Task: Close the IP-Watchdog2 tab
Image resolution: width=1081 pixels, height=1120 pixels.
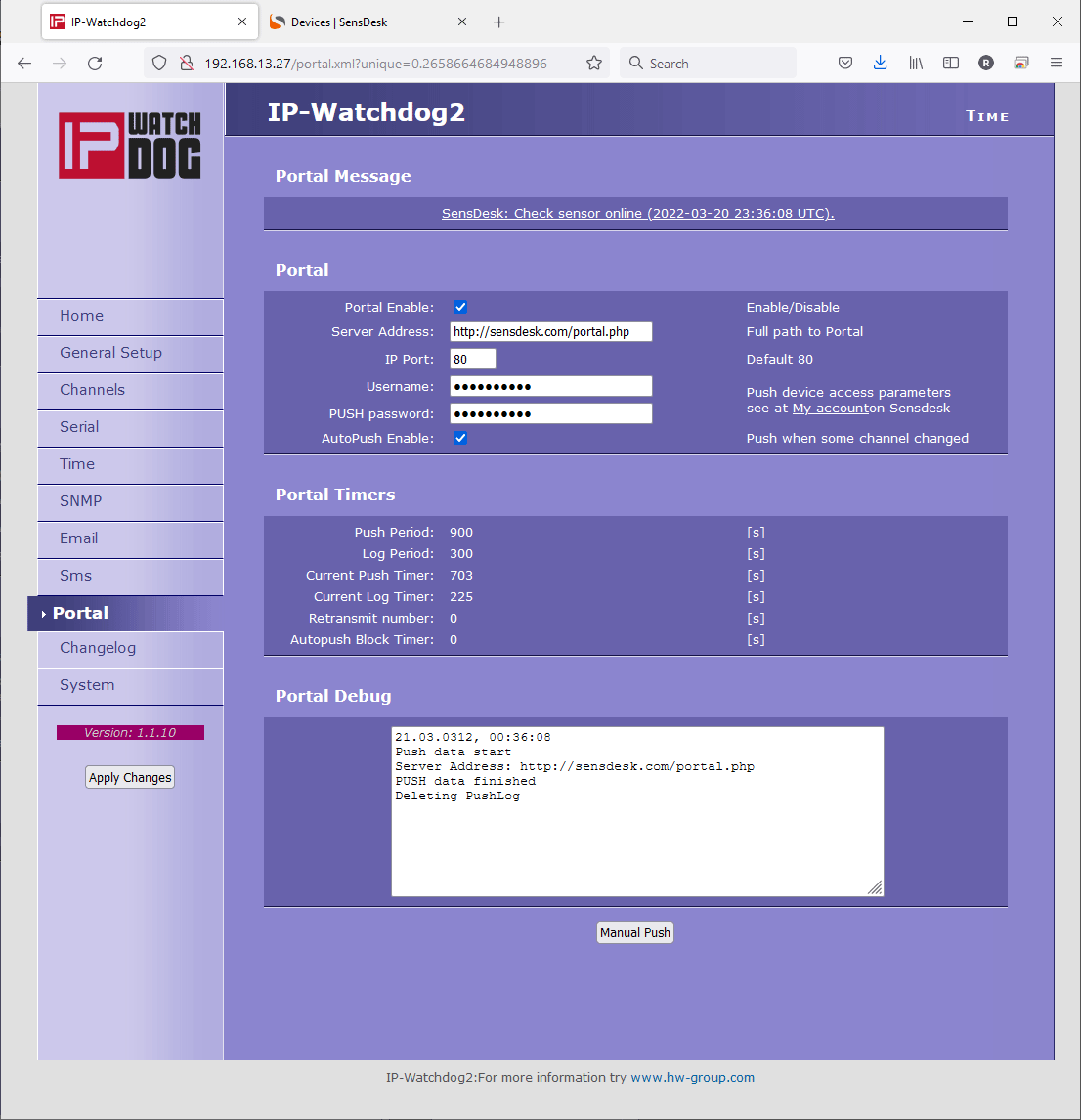Action: click(242, 22)
